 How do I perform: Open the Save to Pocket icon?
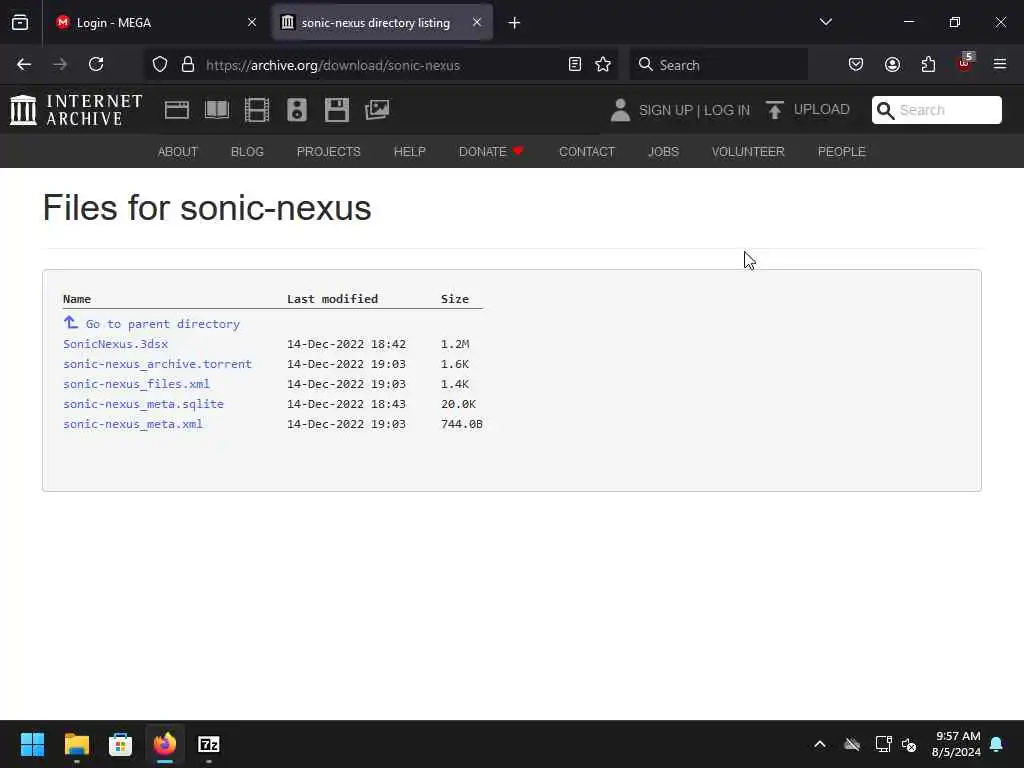[856, 64]
